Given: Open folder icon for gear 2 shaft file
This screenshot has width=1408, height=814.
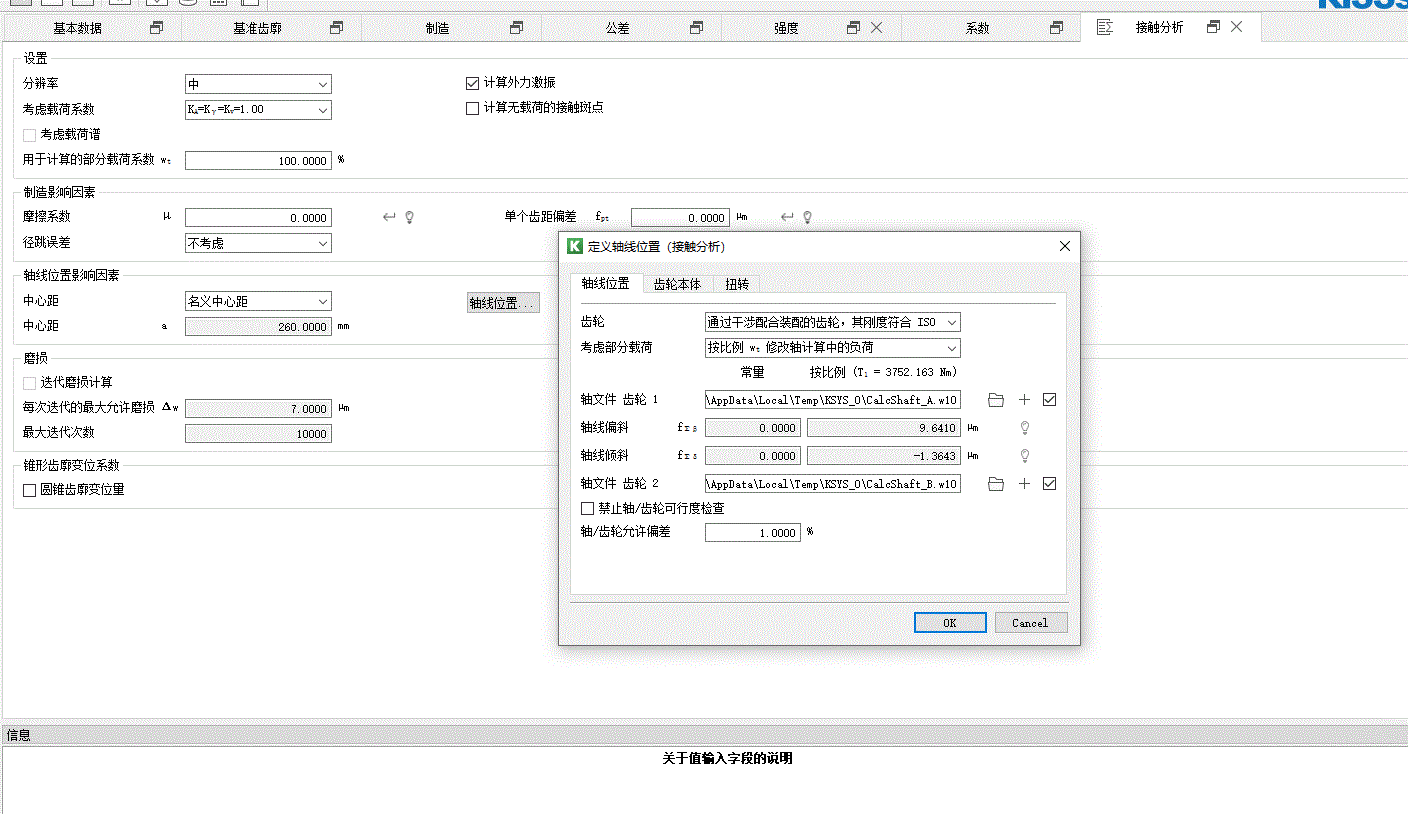Looking at the screenshot, I should pos(995,484).
